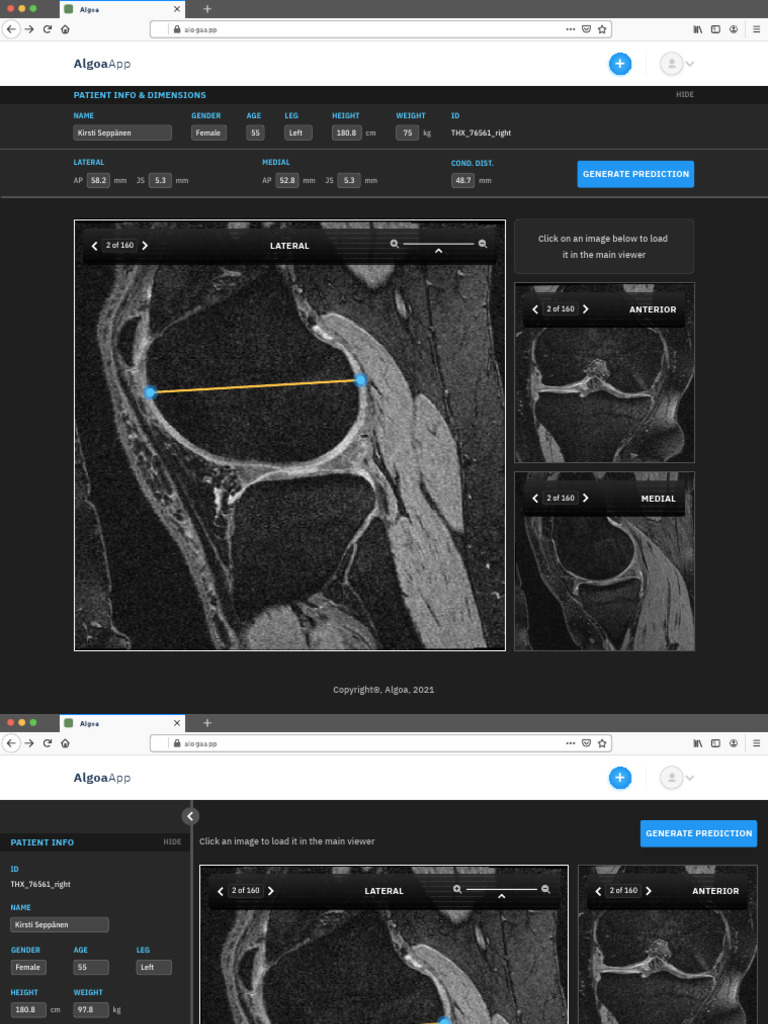The height and width of the screenshot is (1024, 768).
Task: Click previous-image arrow in the Medial thumbnail
Action: pos(535,498)
